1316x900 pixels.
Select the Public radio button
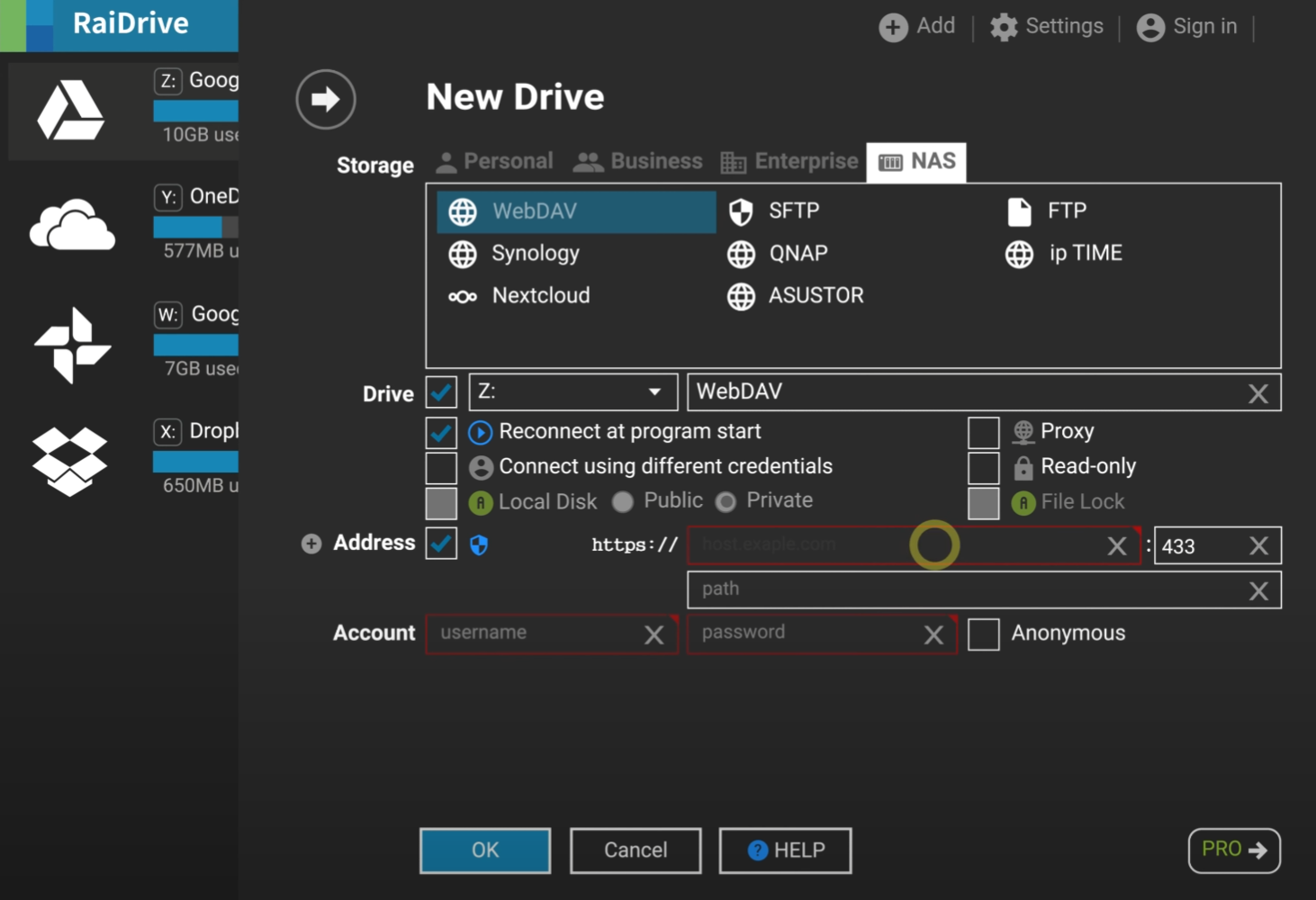coord(623,502)
